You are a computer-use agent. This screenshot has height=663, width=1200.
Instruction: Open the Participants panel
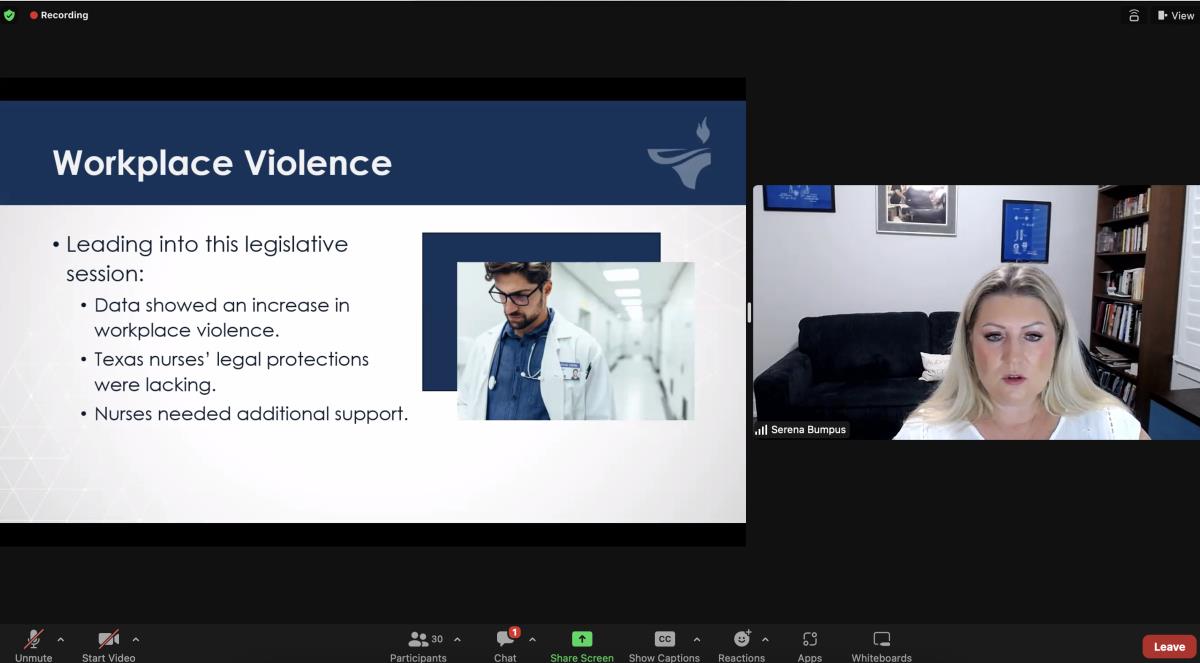click(418, 644)
